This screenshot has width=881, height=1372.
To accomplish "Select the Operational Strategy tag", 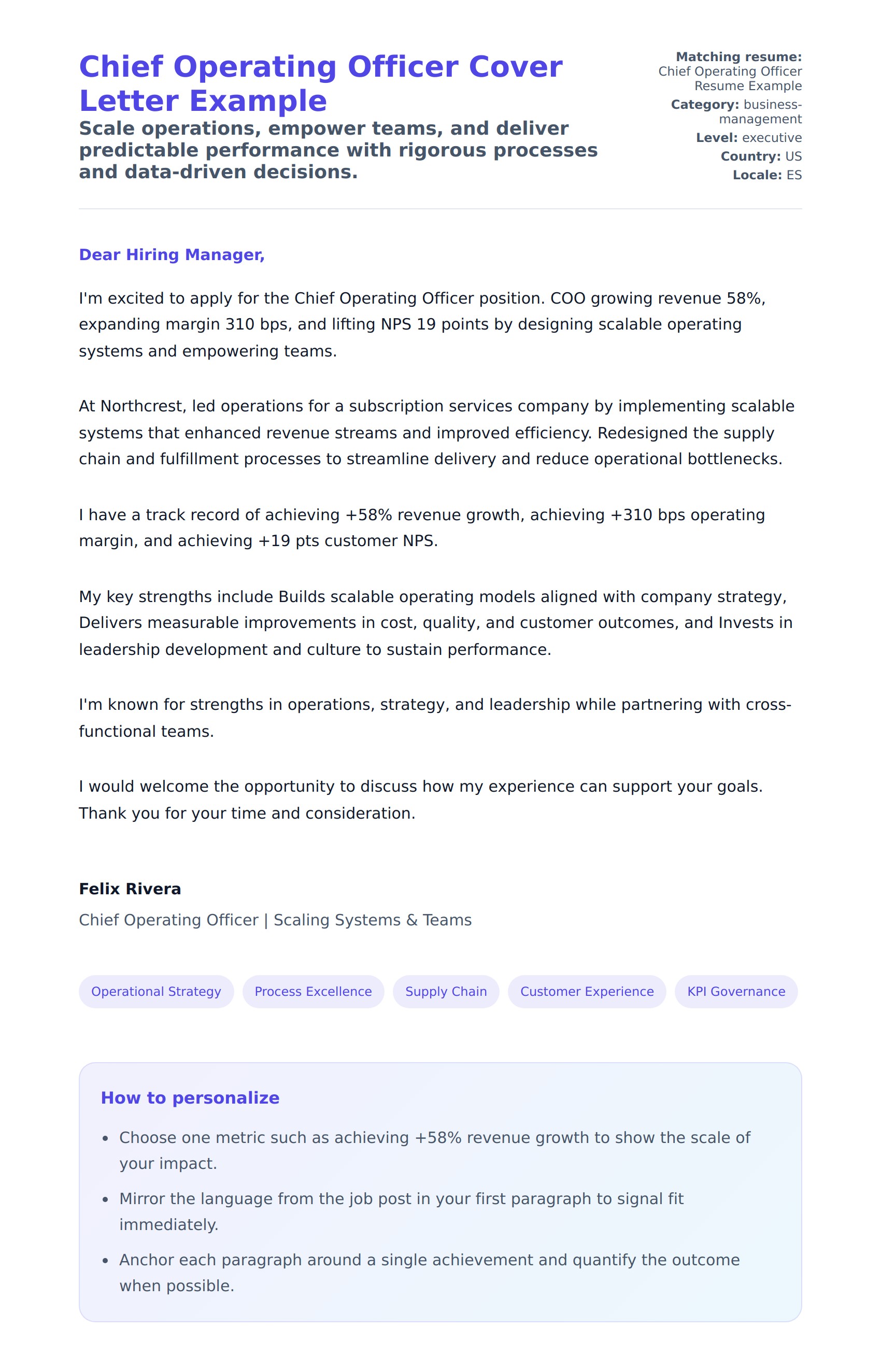I will pyautogui.click(x=156, y=991).
